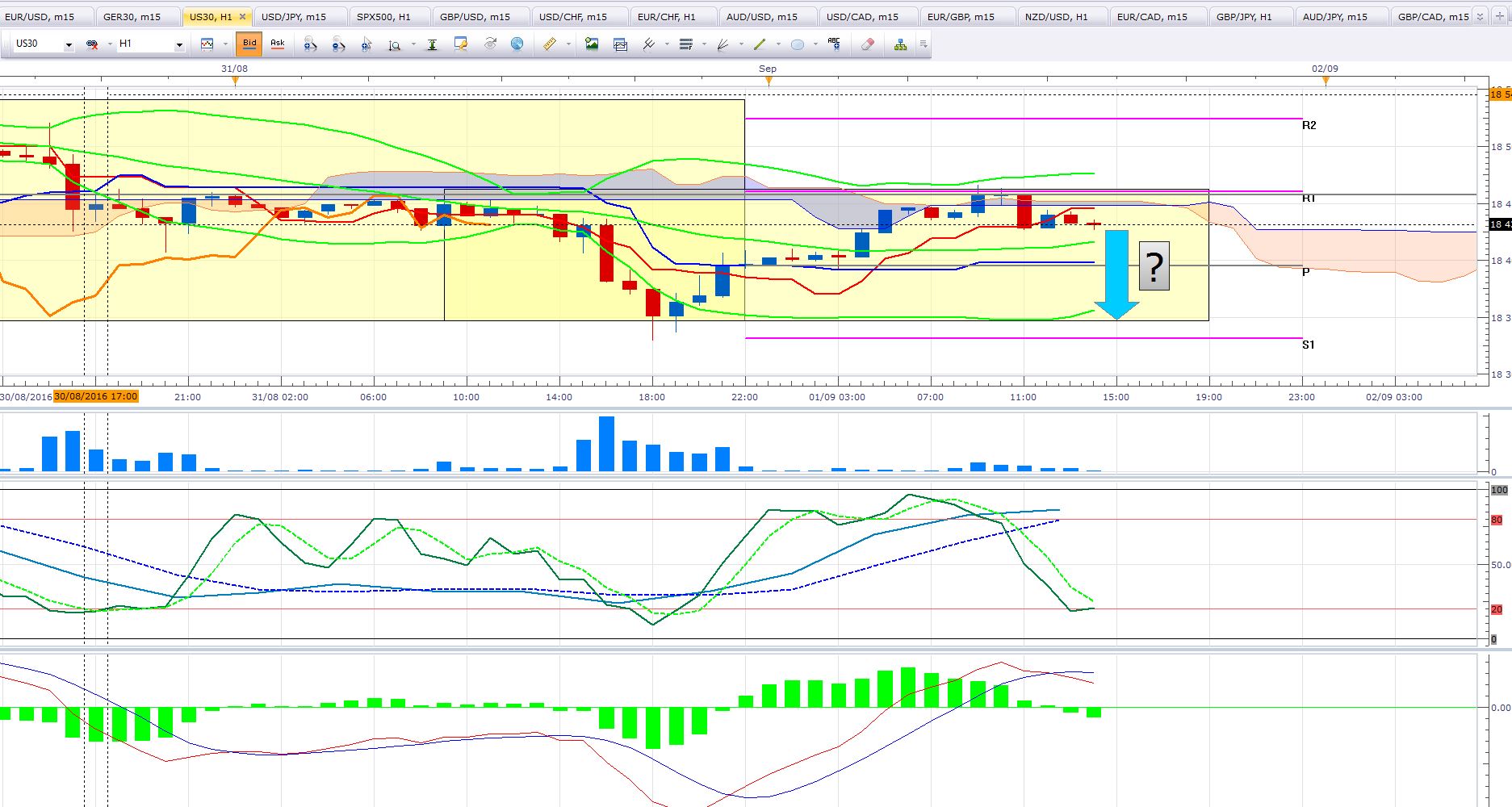Click the blue globe icon
Screen dimensions: 1512x807
point(517,44)
